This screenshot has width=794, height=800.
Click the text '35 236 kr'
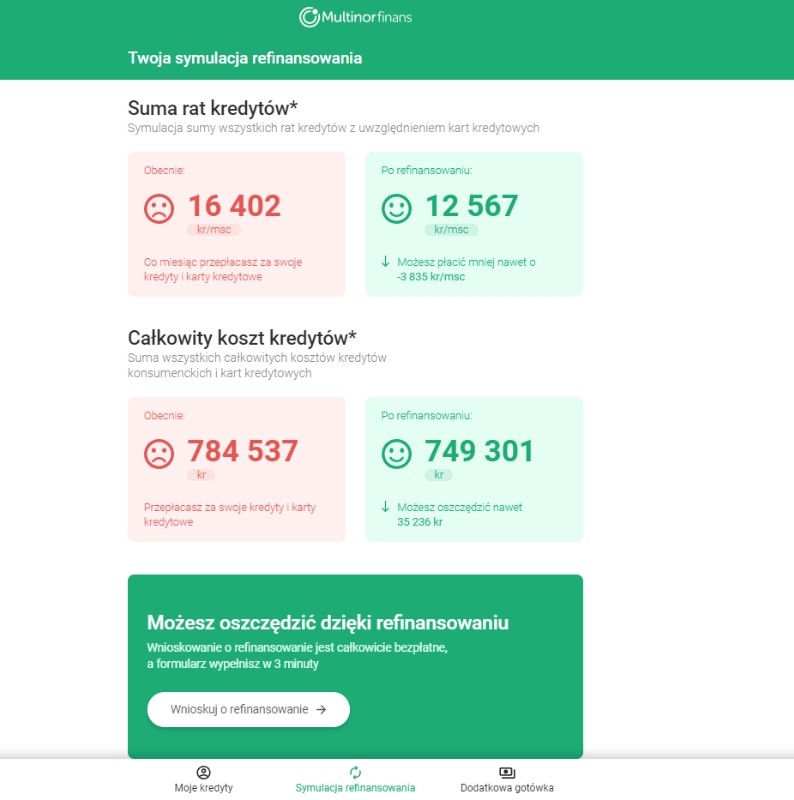pyautogui.click(x=420, y=522)
